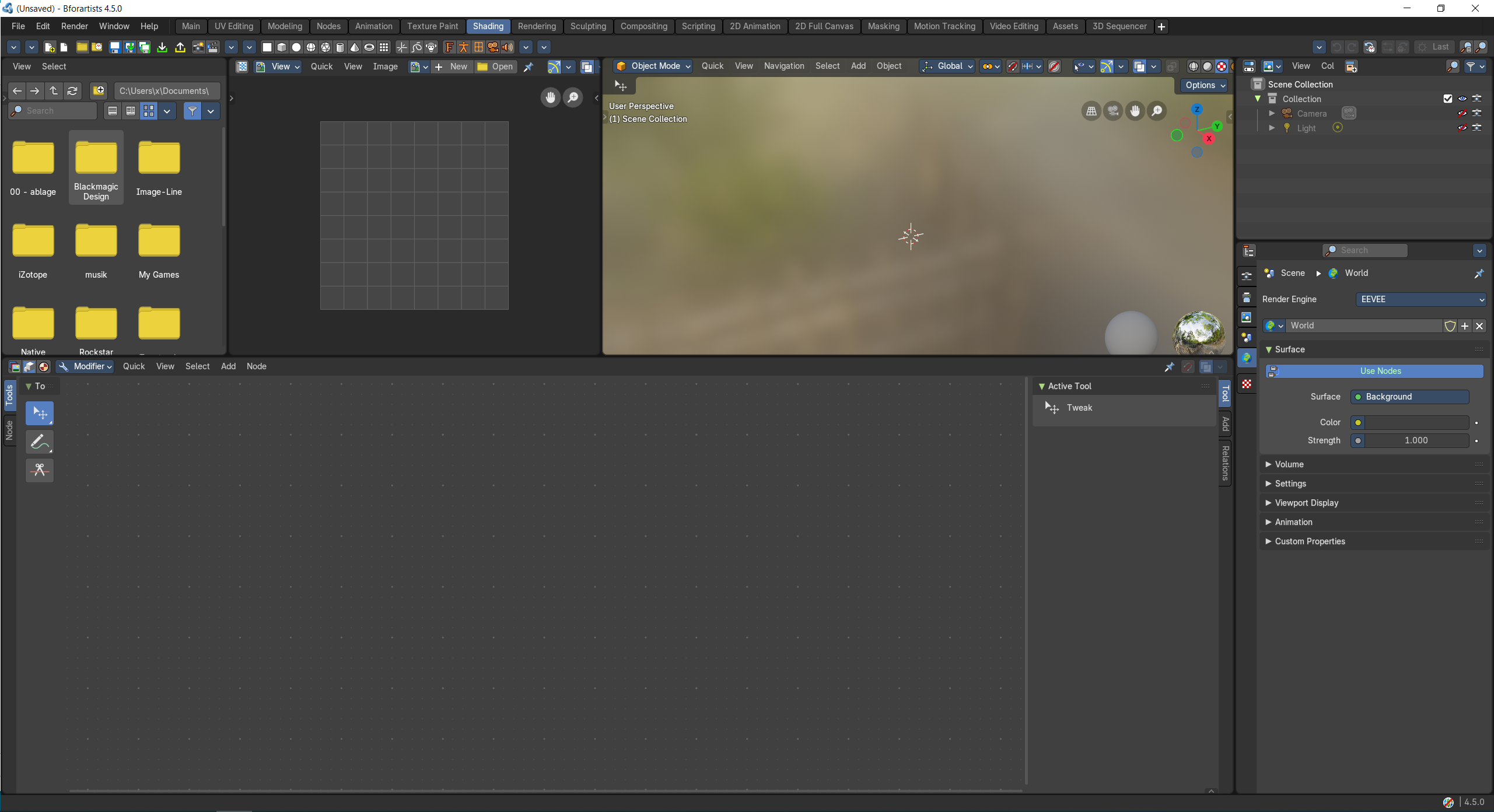
Task: Click the zoom magnifier in image editor
Action: (x=573, y=97)
